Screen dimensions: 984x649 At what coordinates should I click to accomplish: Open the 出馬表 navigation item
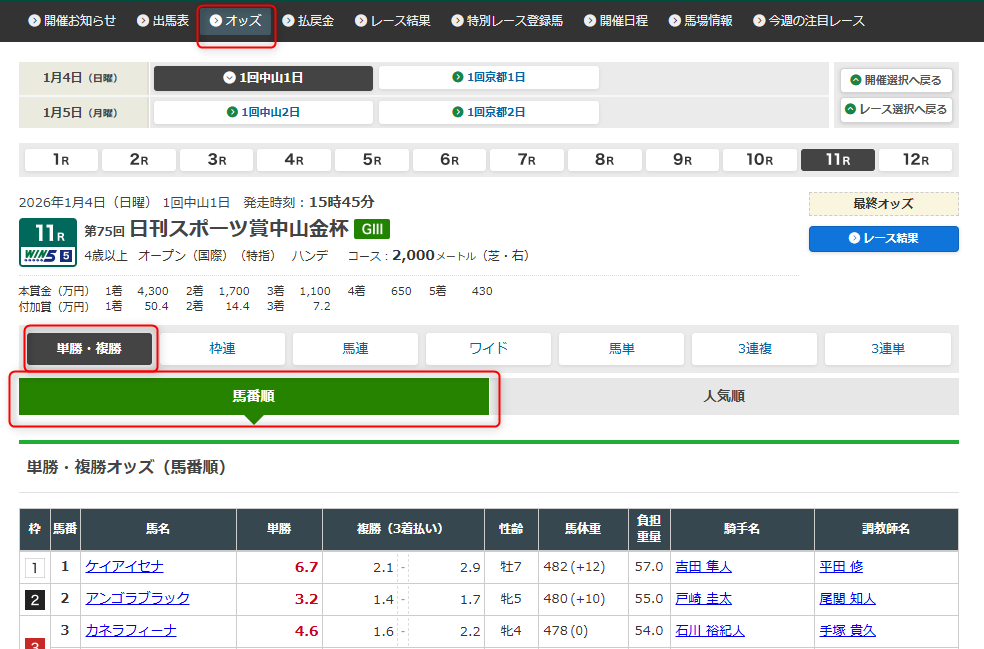(x=163, y=21)
